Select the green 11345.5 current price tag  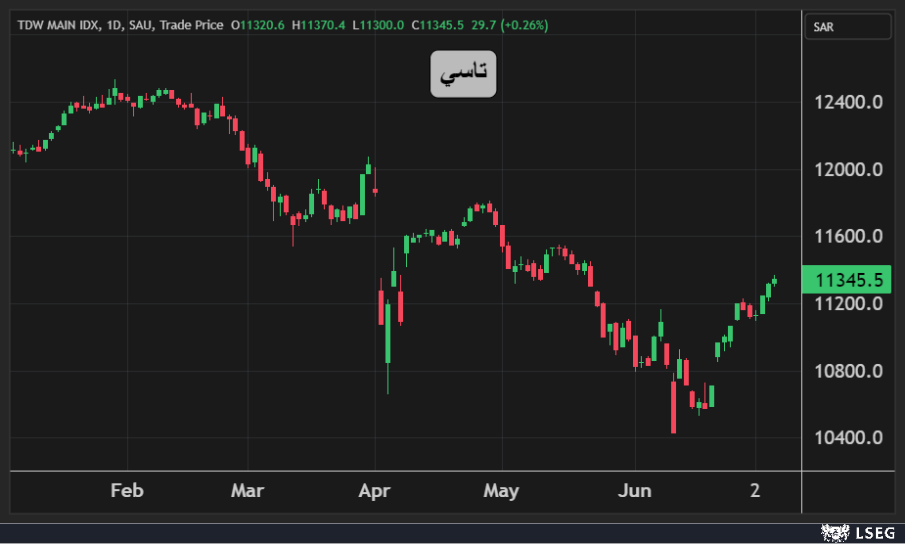tap(847, 280)
